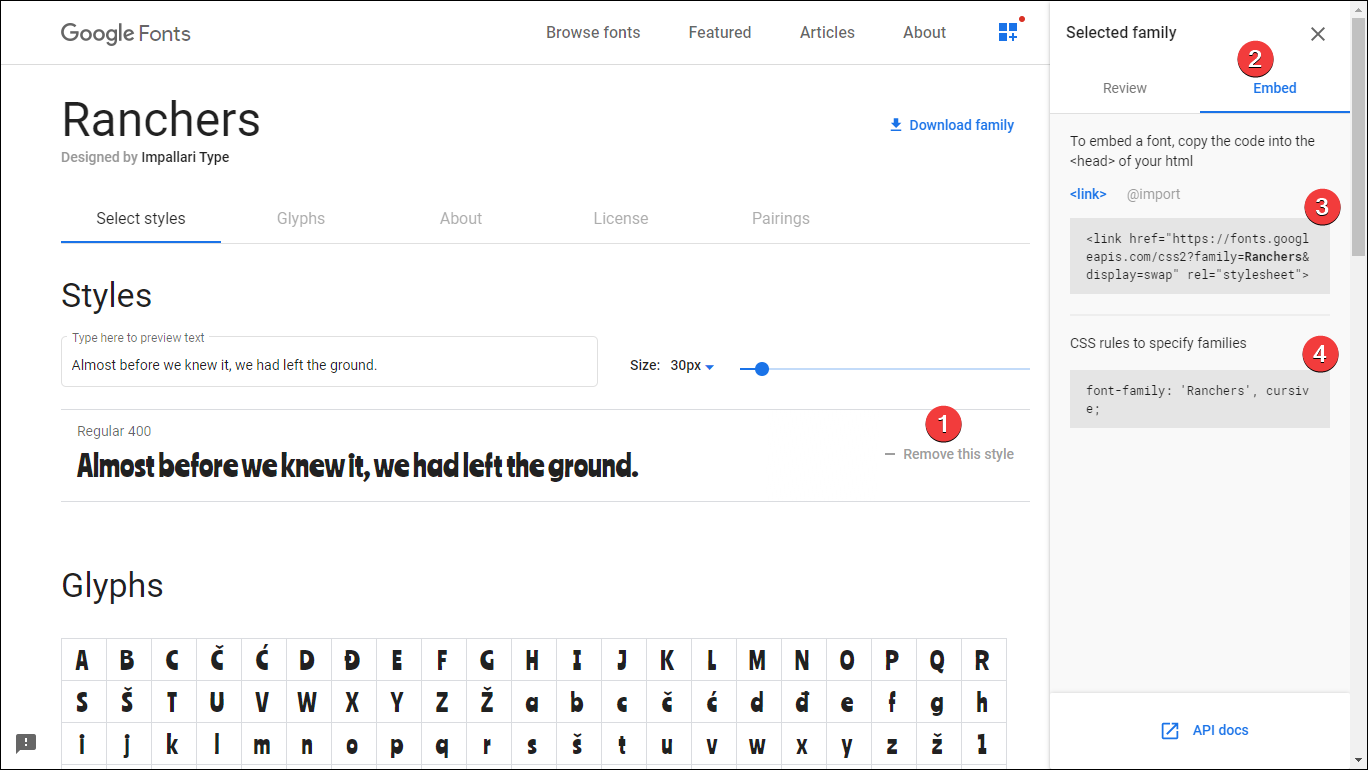Click the glyph Ž in the second row

pos(488,702)
